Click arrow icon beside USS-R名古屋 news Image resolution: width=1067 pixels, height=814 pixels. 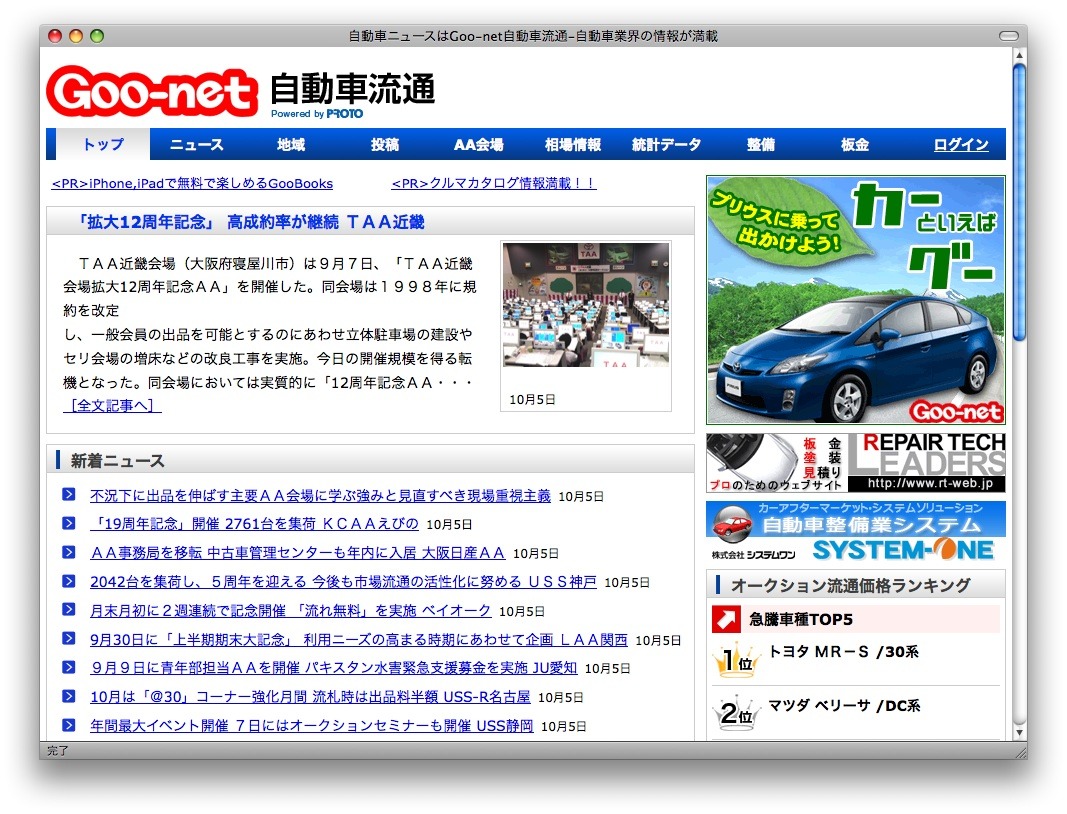[69, 696]
